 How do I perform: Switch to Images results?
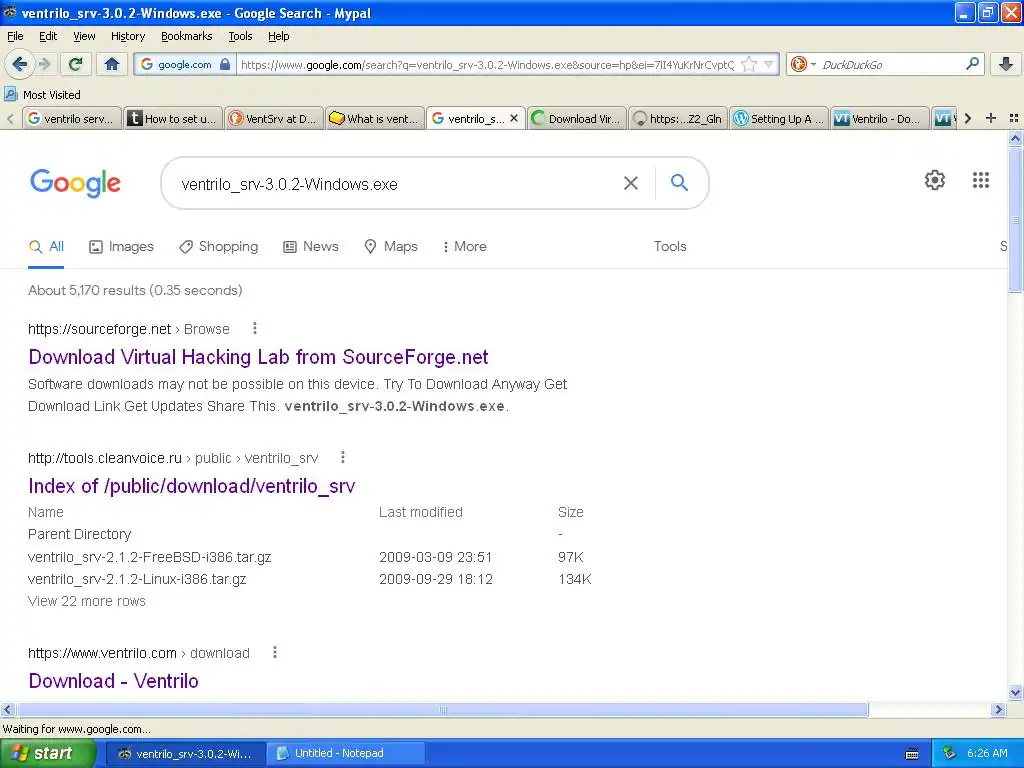(121, 247)
